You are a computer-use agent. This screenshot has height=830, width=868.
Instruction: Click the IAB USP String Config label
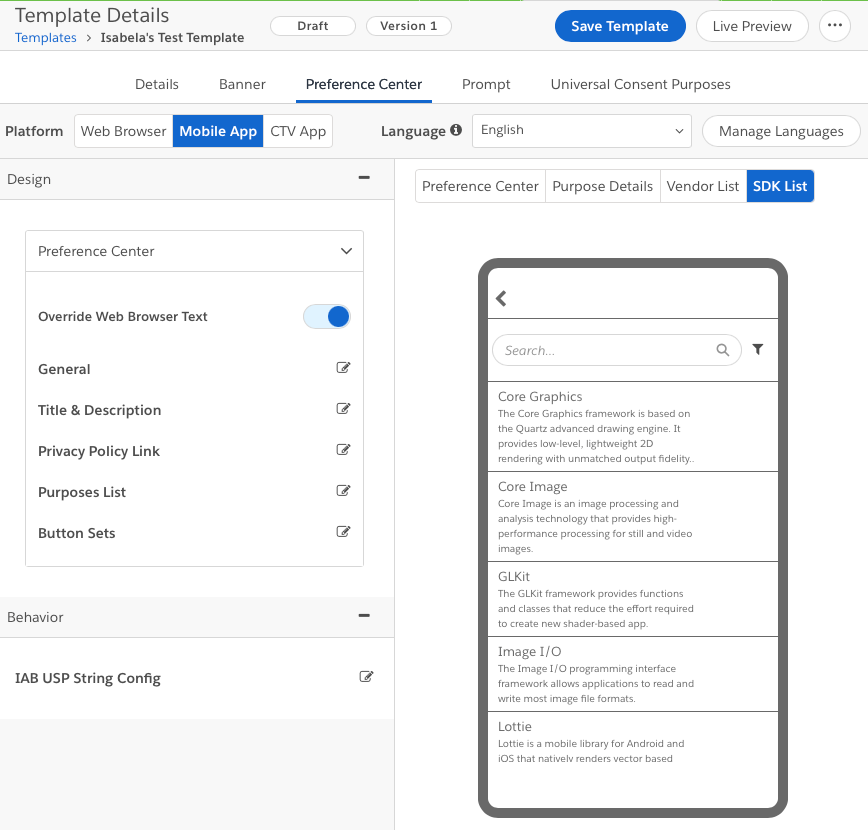point(88,678)
